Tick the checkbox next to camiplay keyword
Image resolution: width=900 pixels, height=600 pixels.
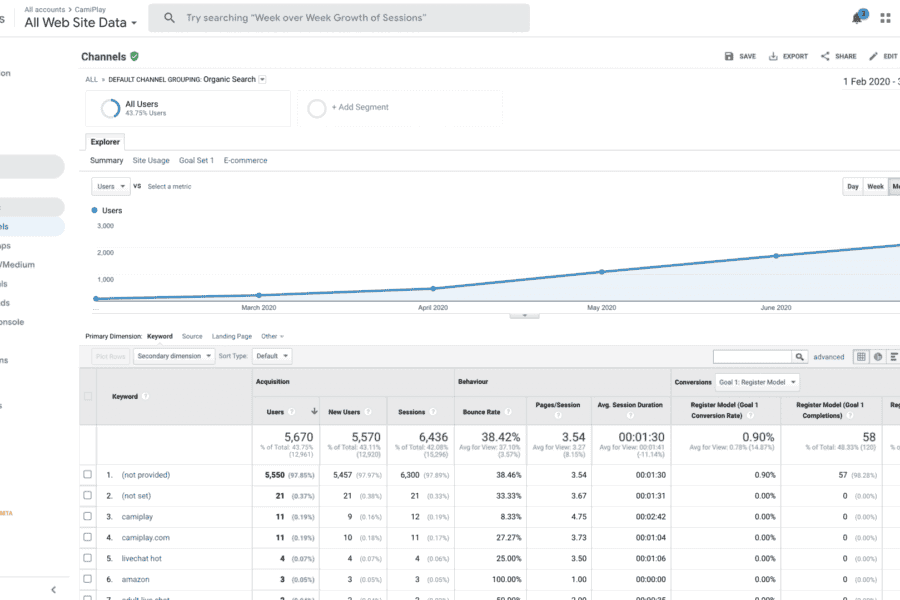[x=88, y=516]
